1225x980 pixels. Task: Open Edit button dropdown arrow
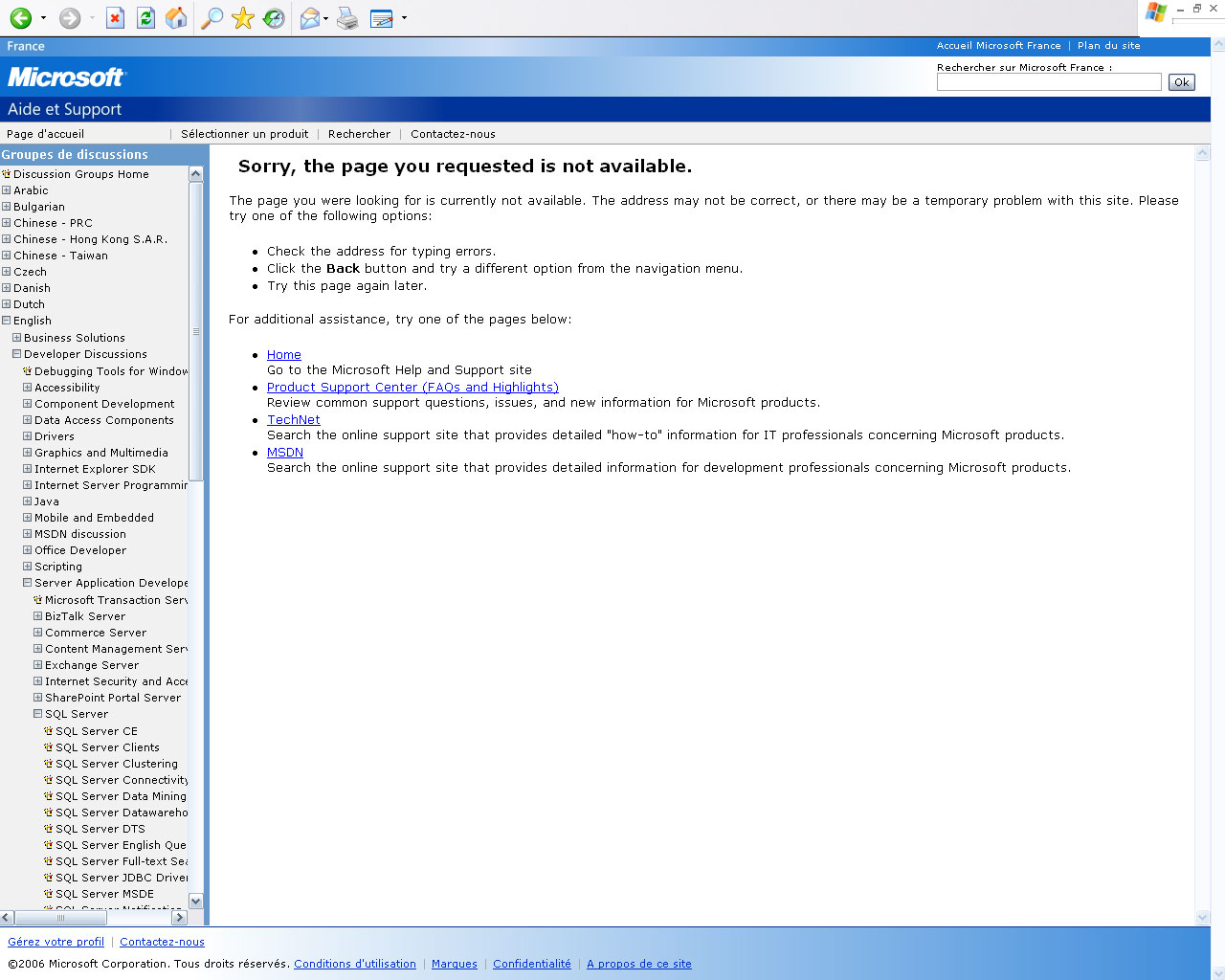pyautogui.click(x=404, y=18)
